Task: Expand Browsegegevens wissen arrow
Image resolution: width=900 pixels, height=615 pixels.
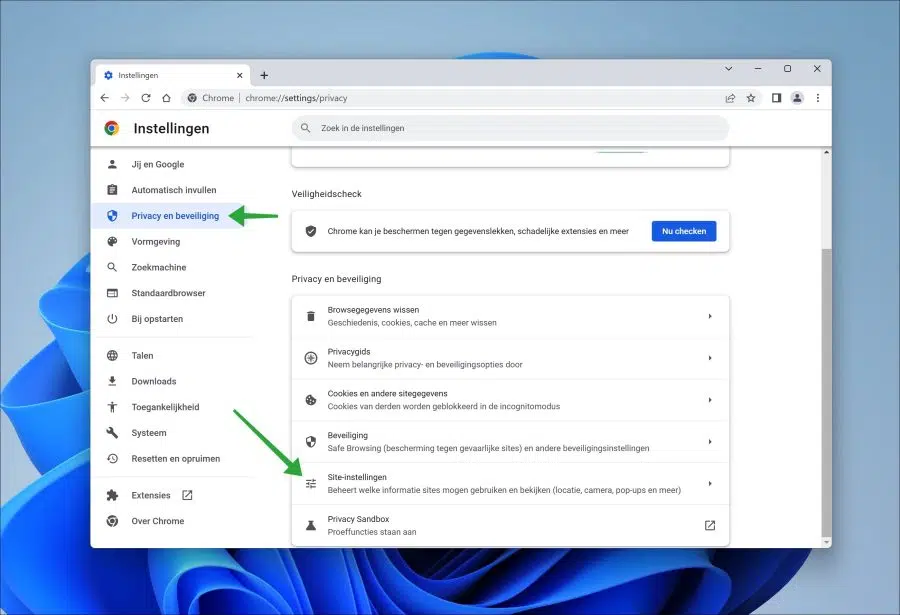Action: pos(710,316)
